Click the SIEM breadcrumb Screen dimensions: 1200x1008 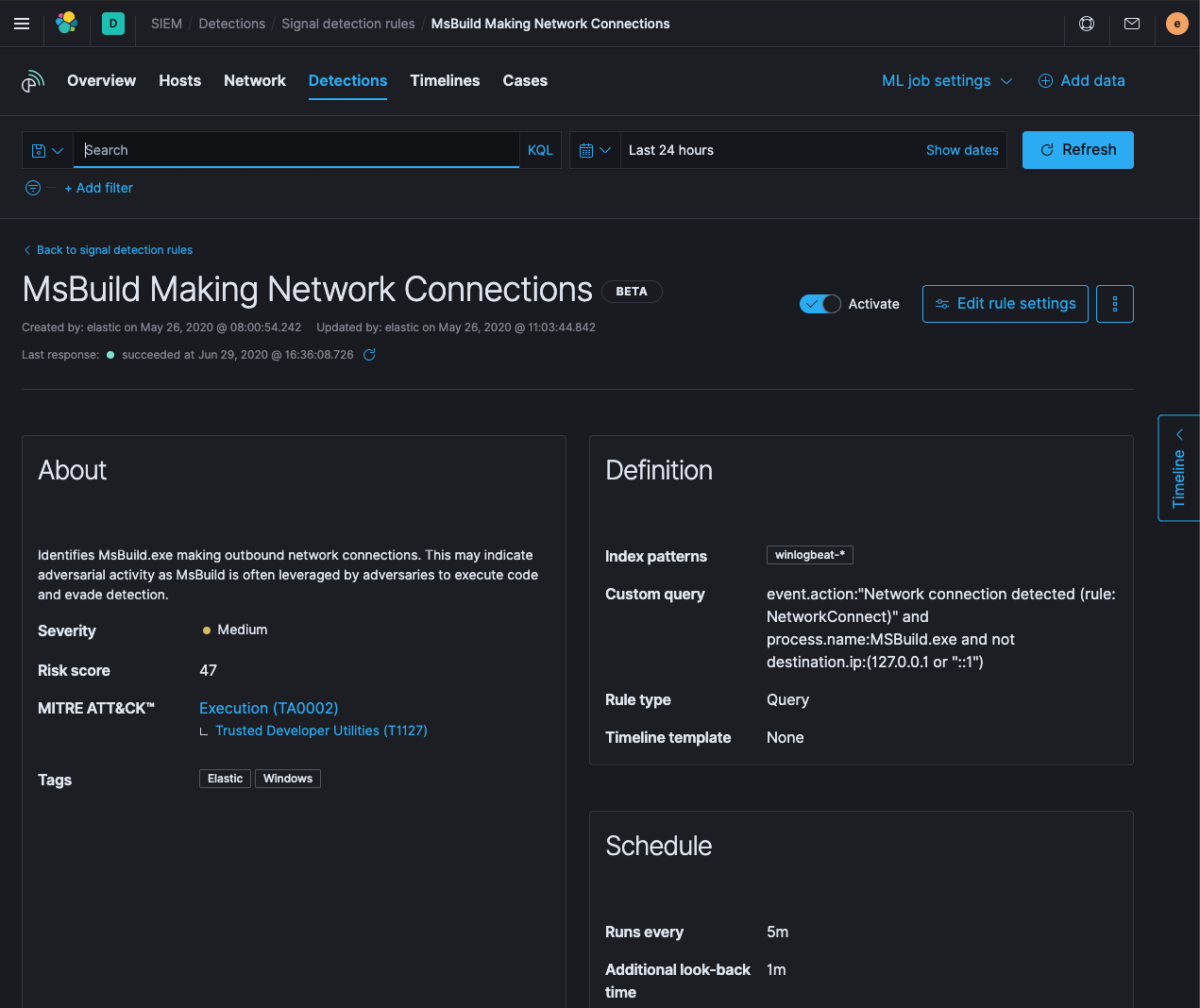(166, 24)
